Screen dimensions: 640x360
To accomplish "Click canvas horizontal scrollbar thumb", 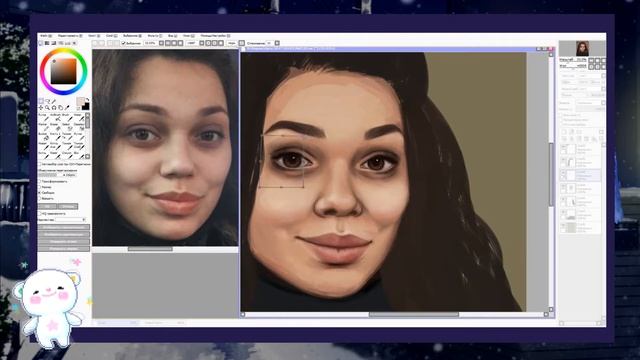I will (x=413, y=314).
